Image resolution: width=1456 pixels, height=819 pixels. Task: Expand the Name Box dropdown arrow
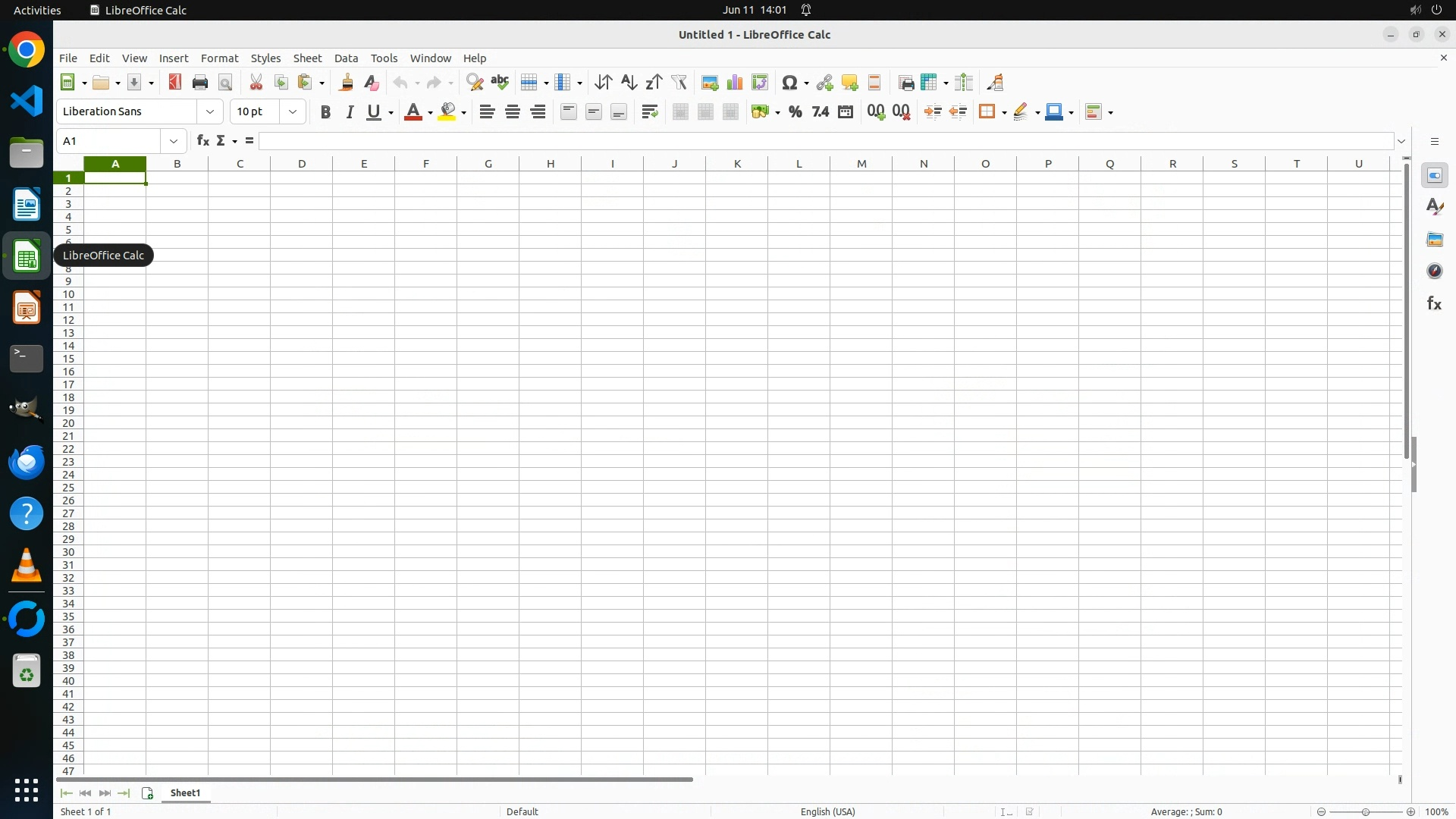(x=174, y=141)
